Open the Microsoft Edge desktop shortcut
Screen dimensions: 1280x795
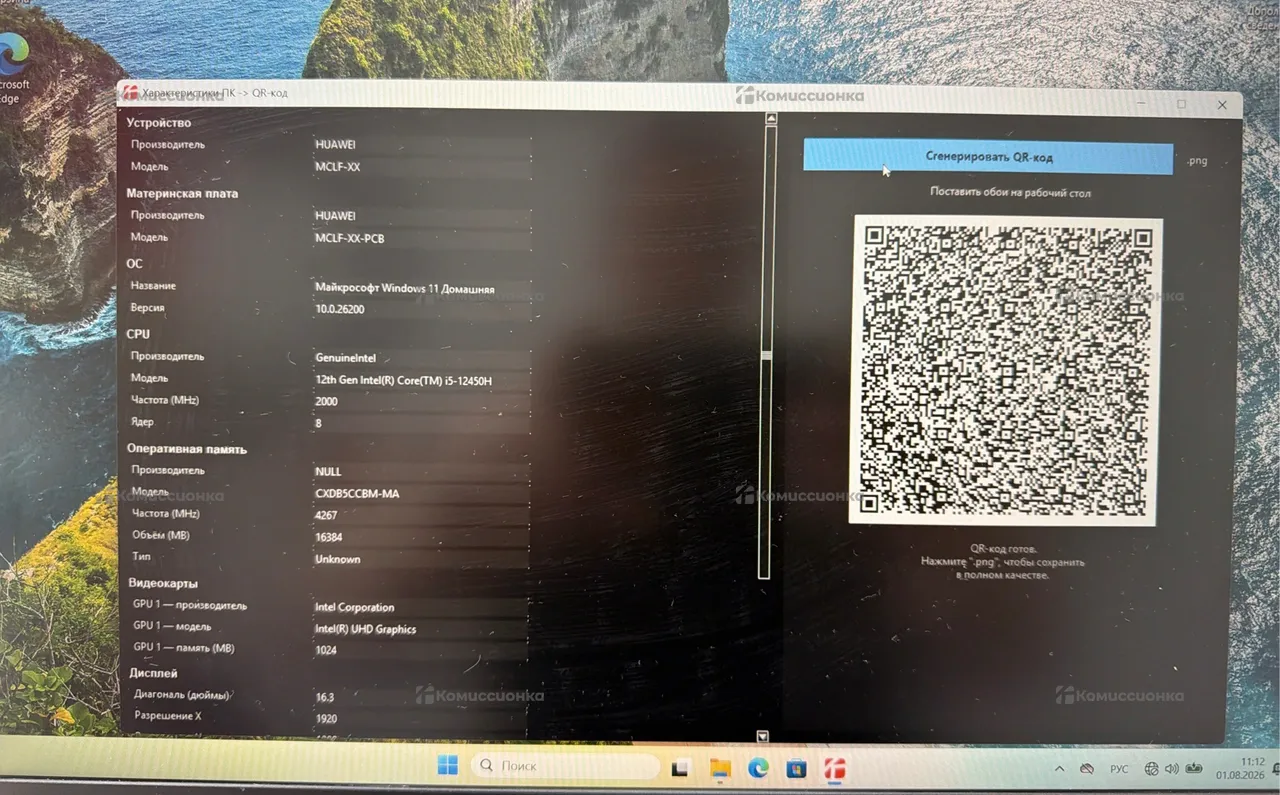pos(14,68)
